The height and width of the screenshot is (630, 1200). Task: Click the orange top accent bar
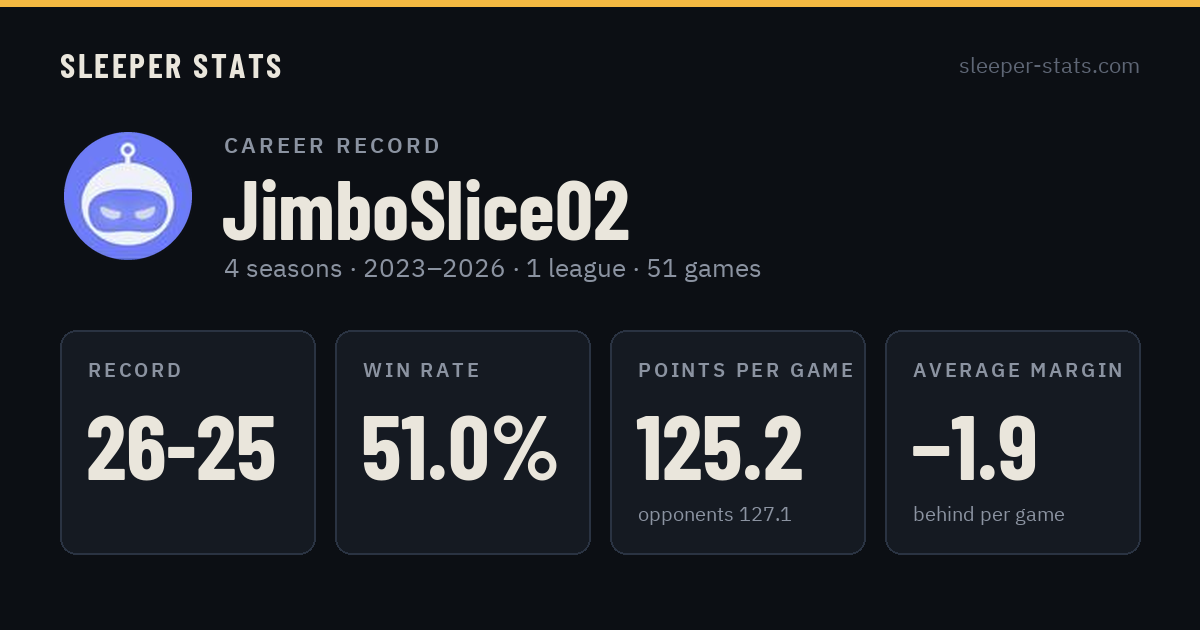[x=600, y=3]
